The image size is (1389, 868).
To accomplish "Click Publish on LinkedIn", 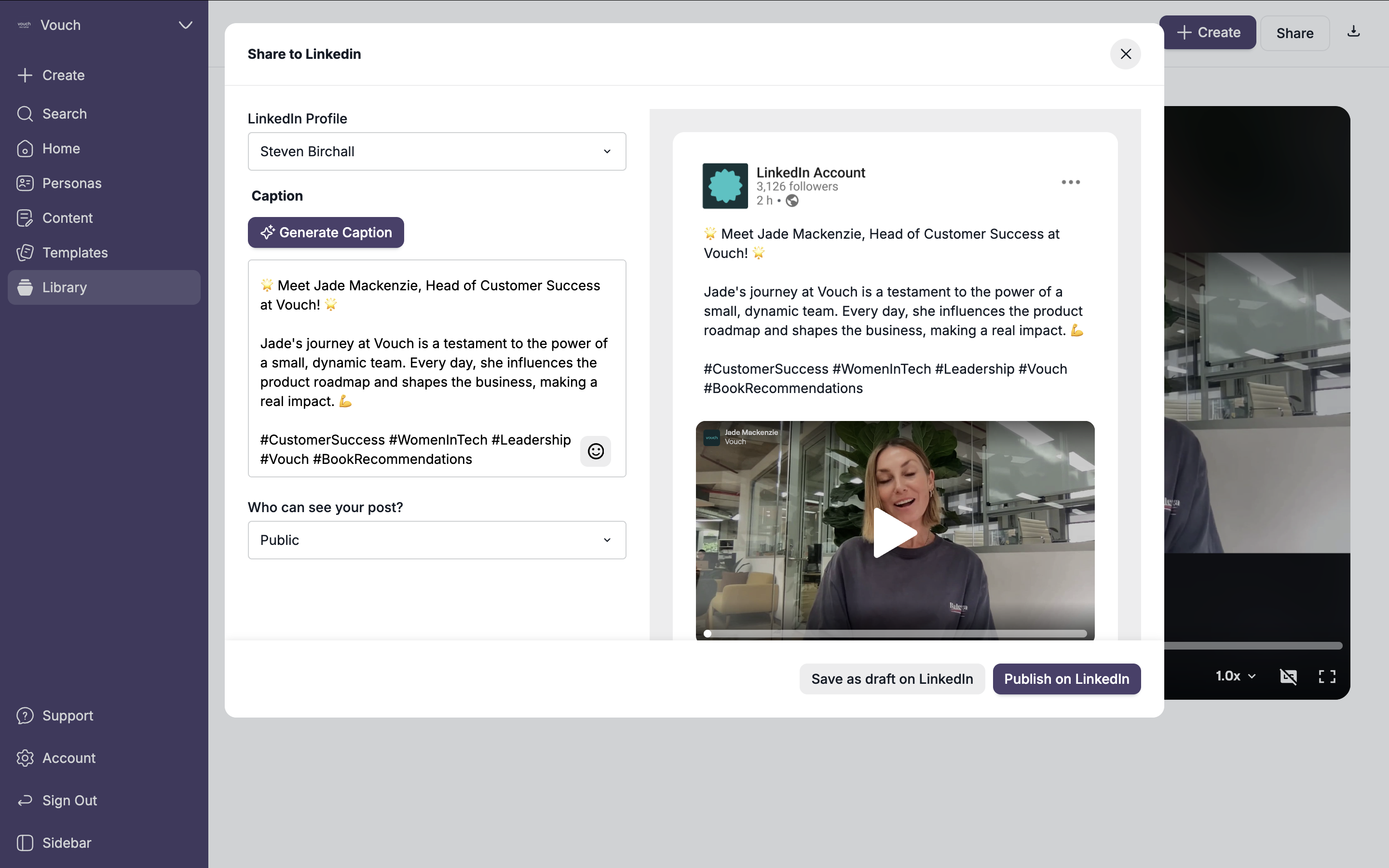I will point(1066,679).
